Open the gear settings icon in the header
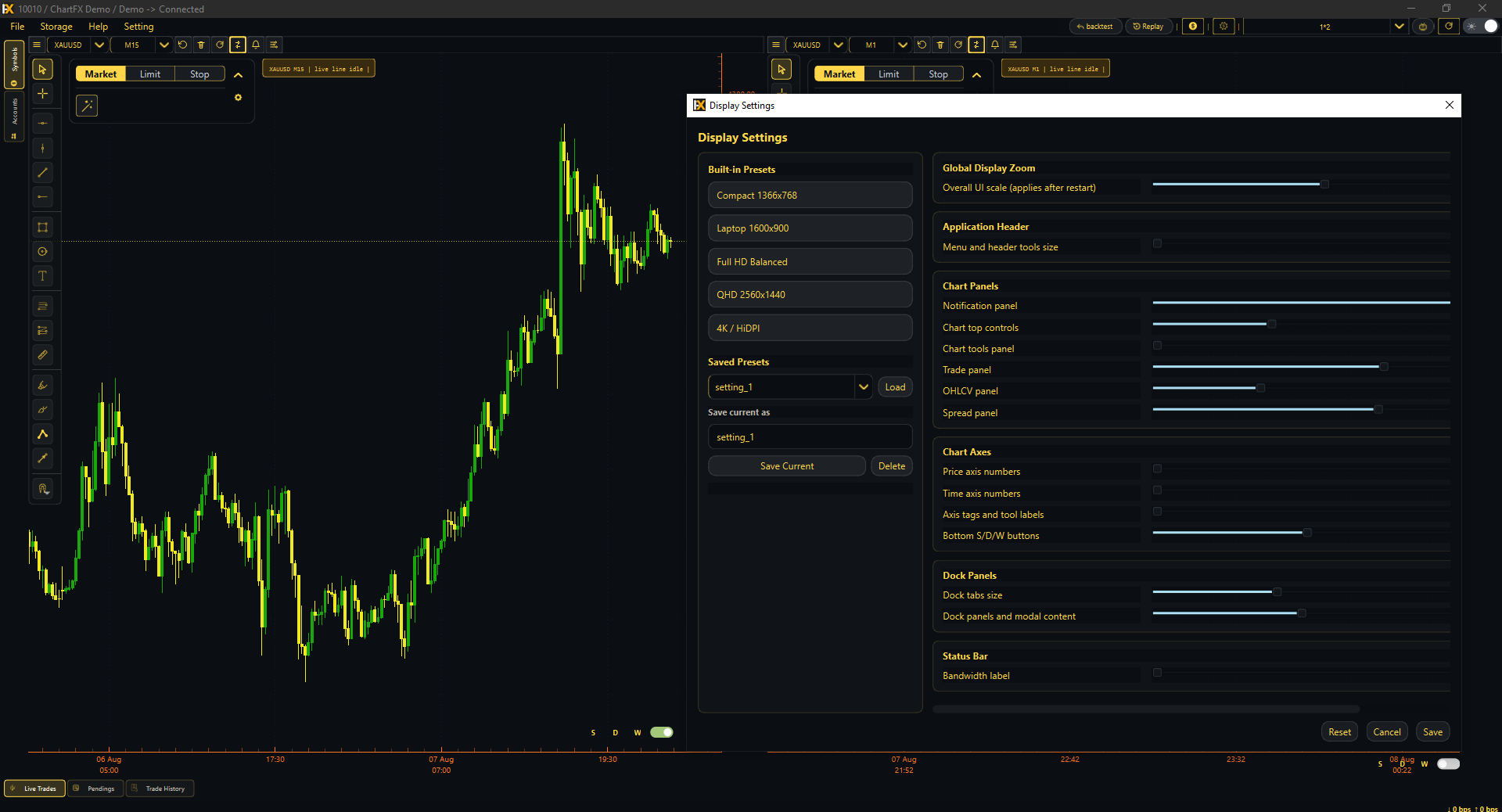Image resolution: width=1502 pixels, height=812 pixels. [1224, 27]
